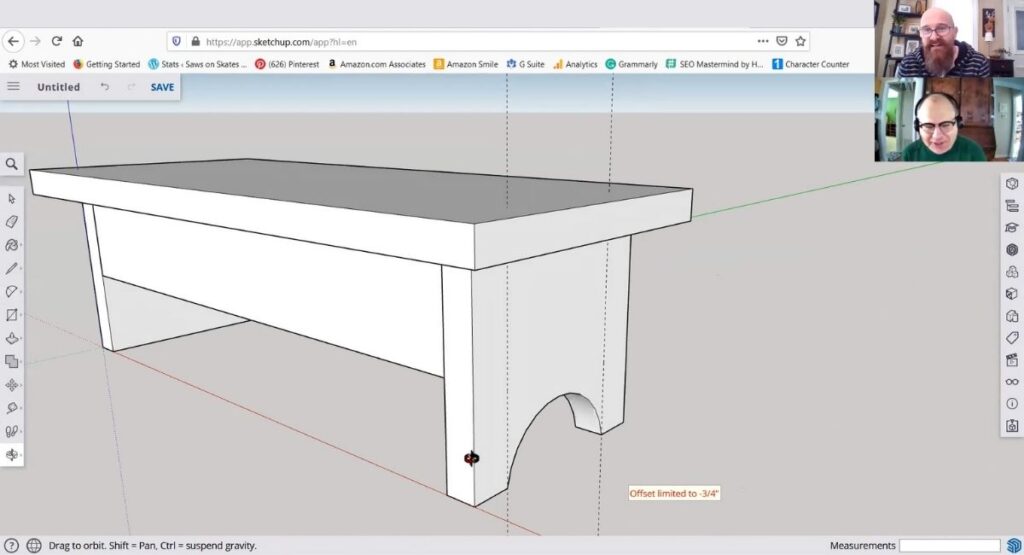The image size is (1024, 555).
Task: Open the hamburger main menu
Action: tap(13, 87)
